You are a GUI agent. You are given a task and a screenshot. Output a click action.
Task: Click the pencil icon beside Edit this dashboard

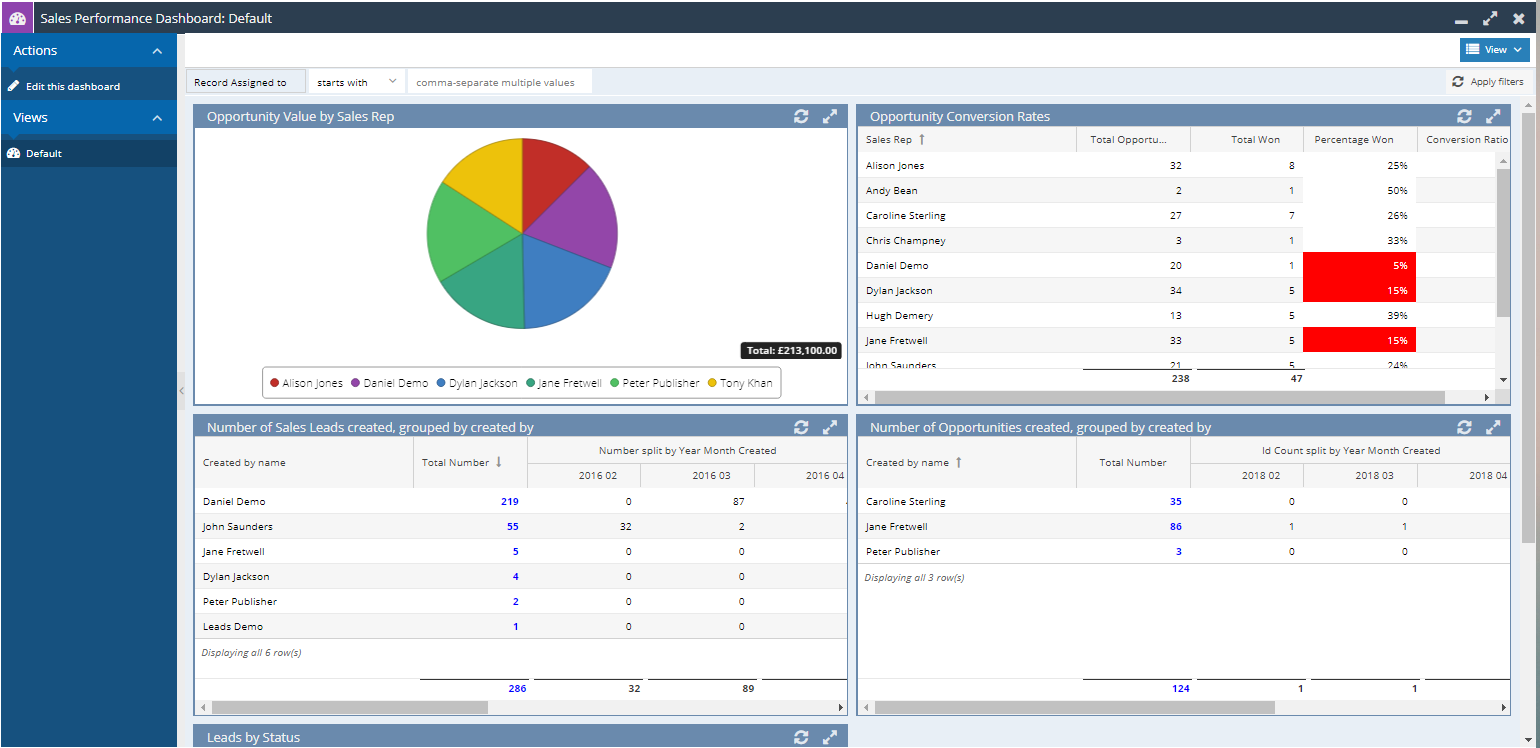click(13, 86)
